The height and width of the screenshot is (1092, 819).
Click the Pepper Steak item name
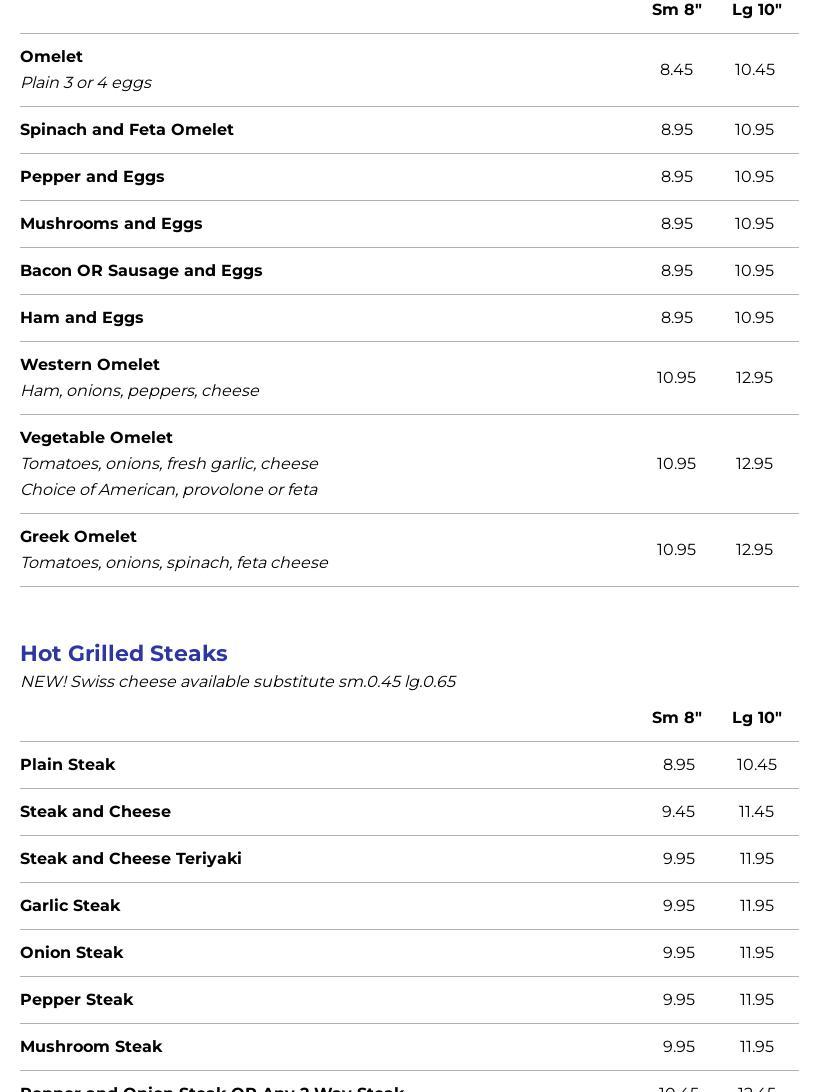point(77,1000)
